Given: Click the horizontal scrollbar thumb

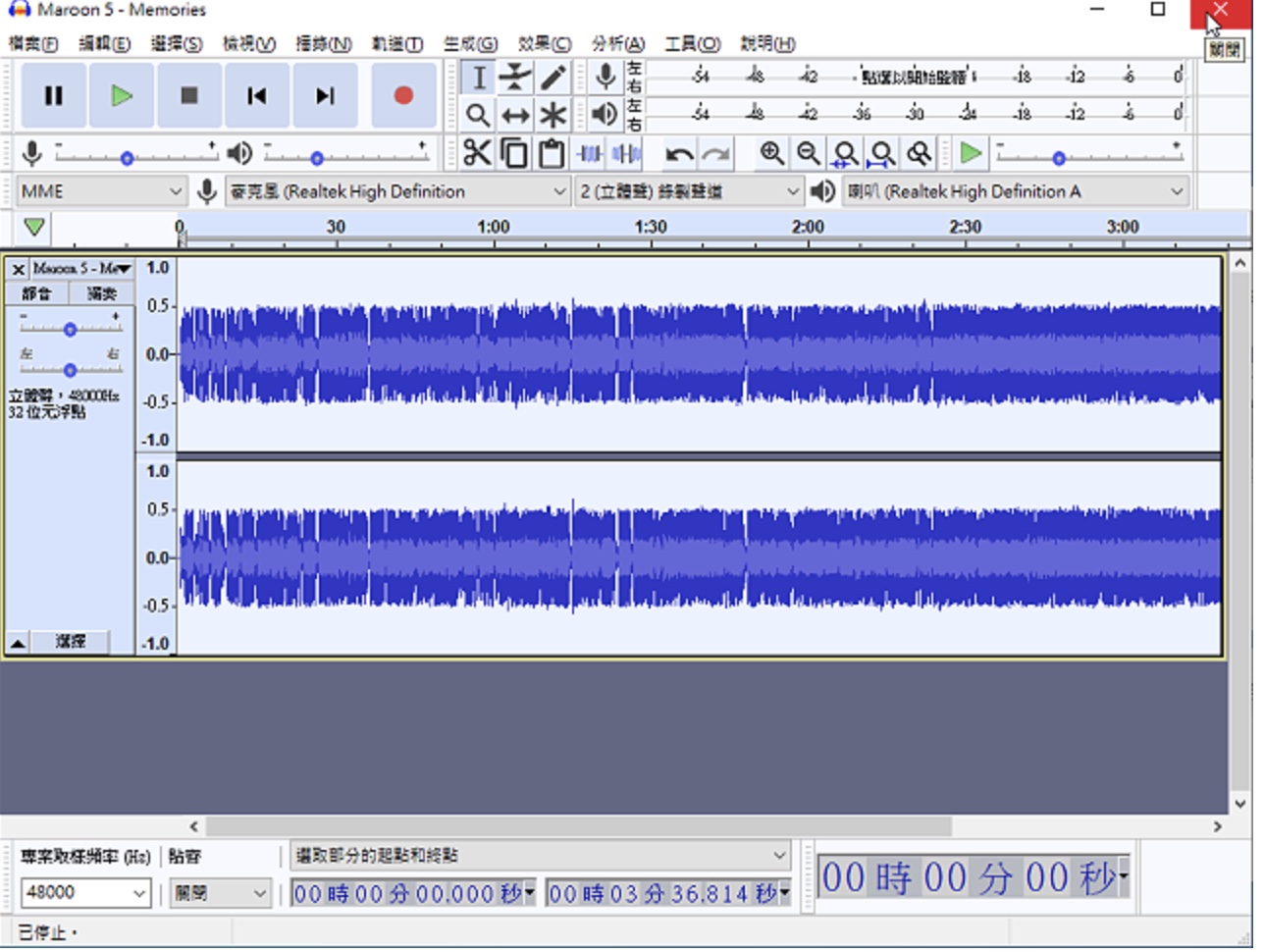Looking at the screenshot, I should (578, 829).
